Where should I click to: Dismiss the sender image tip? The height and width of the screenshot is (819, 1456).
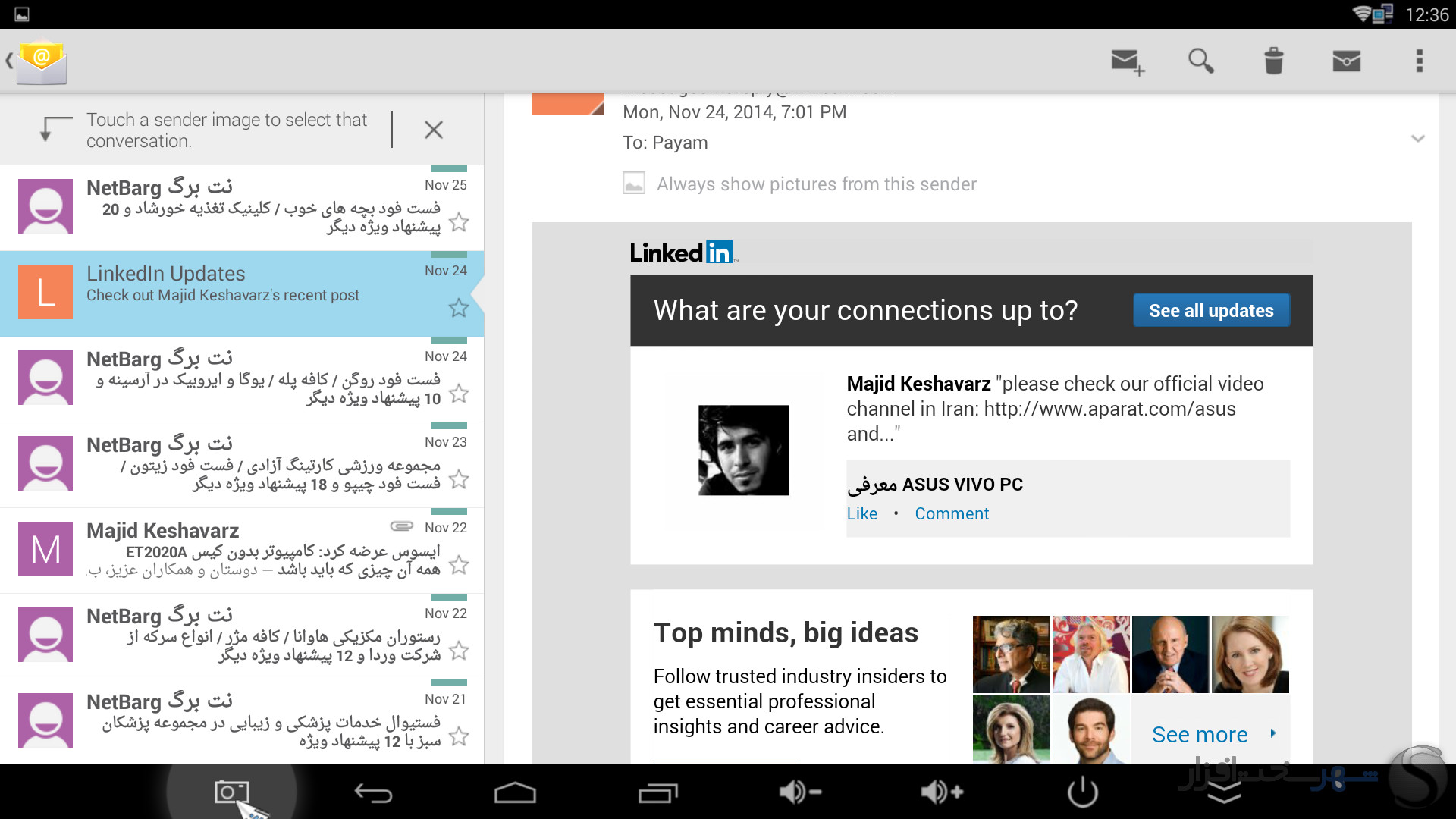coord(434,130)
